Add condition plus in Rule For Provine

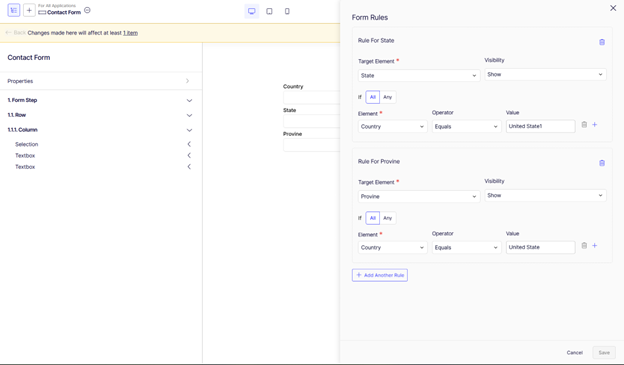pos(595,246)
